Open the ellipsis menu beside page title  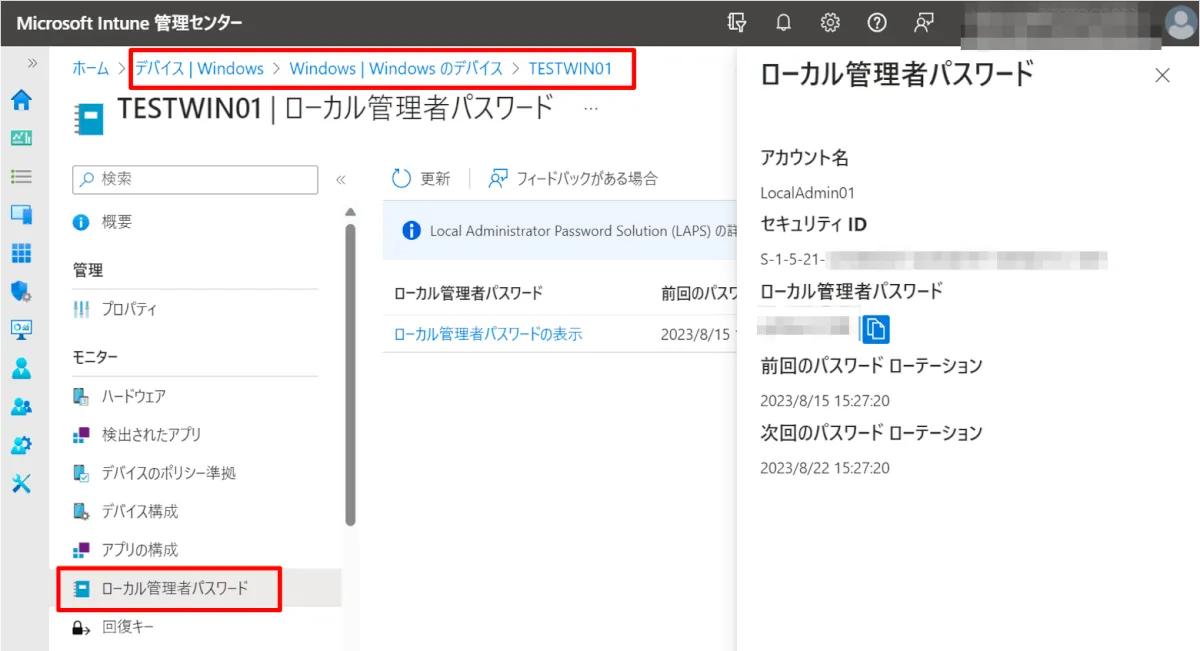591,108
